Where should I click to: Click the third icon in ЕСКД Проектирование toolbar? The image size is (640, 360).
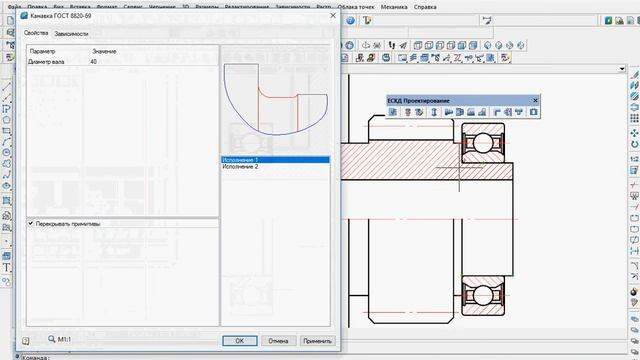point(419,112)
